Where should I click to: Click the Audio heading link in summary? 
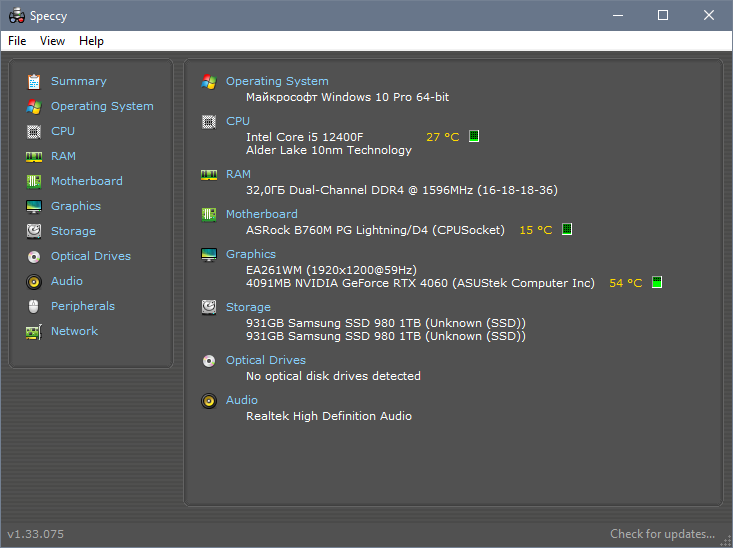click(x=241, y=400)
